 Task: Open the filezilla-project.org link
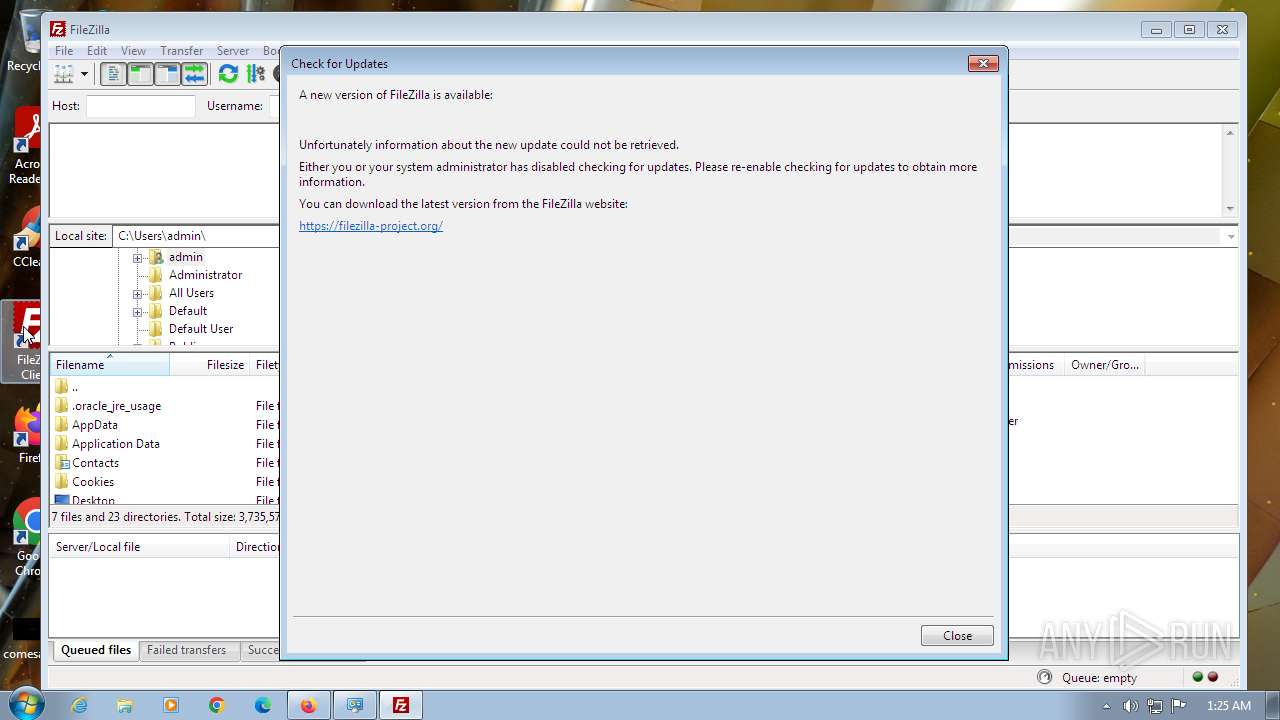tap(371, 226)
